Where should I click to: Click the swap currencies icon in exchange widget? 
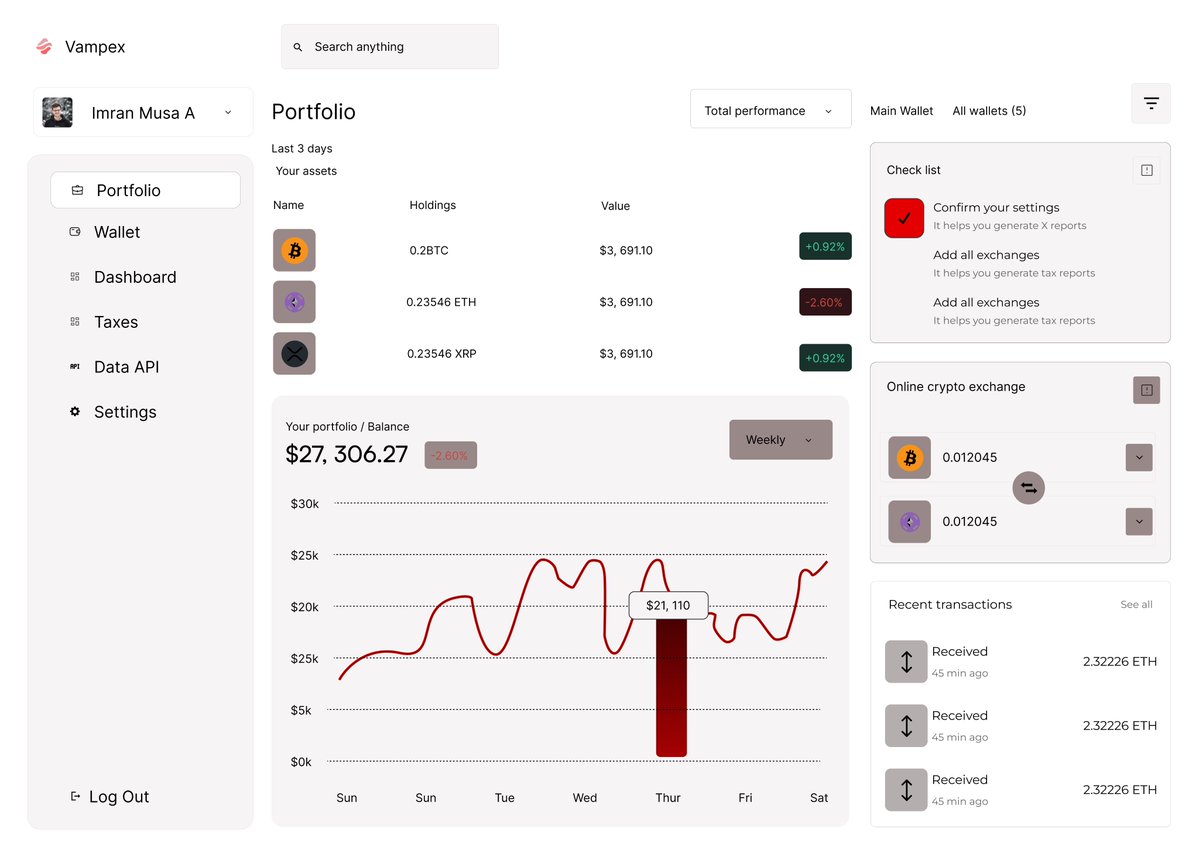coord(1028,488)
